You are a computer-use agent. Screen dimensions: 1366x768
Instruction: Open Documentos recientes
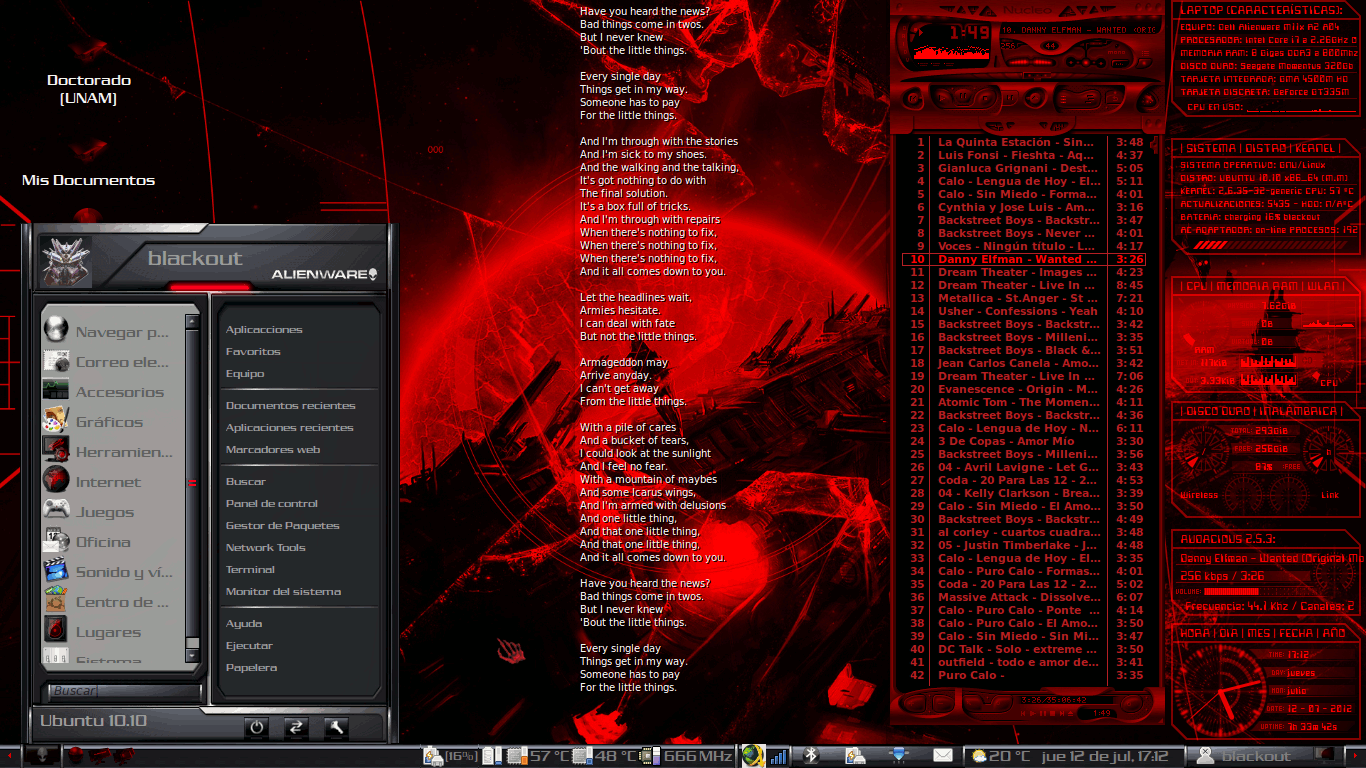291,406
